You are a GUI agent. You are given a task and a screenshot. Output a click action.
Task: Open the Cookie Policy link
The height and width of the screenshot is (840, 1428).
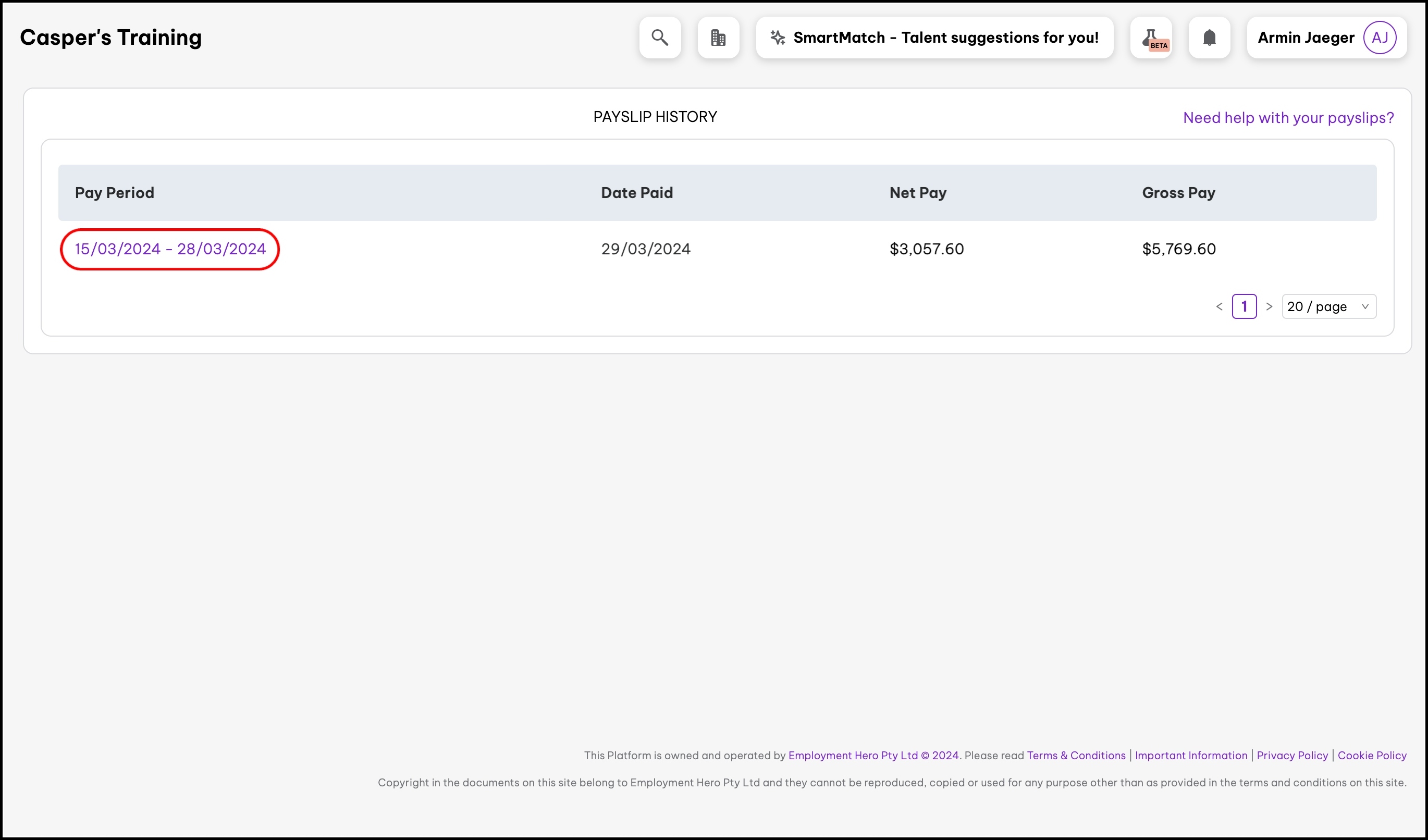(1371, 755)
